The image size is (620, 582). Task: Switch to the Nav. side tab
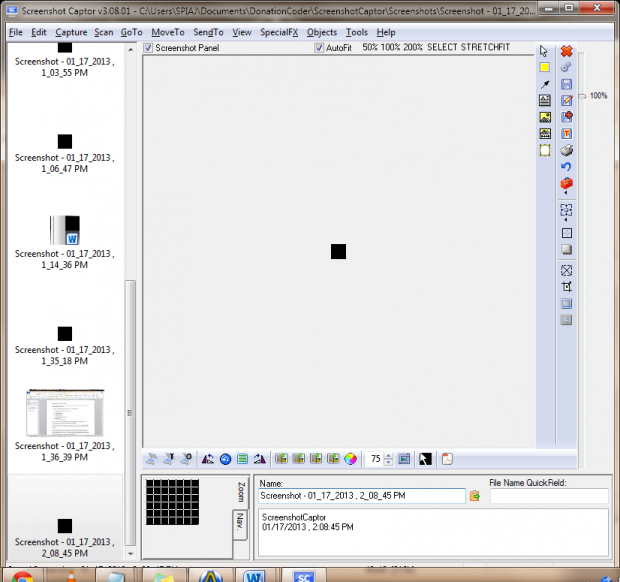point(240,524)
